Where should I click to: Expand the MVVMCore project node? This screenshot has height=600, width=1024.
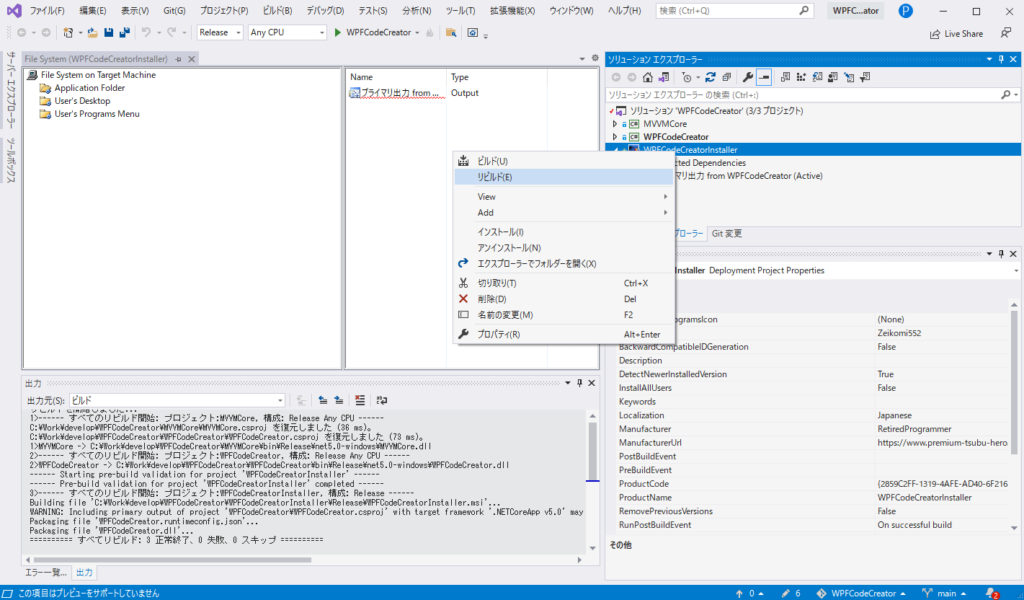click(x=615, y=123)
